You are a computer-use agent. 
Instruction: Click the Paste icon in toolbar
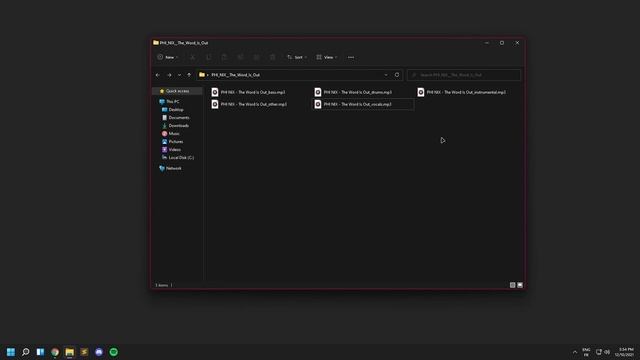[224, 57]
